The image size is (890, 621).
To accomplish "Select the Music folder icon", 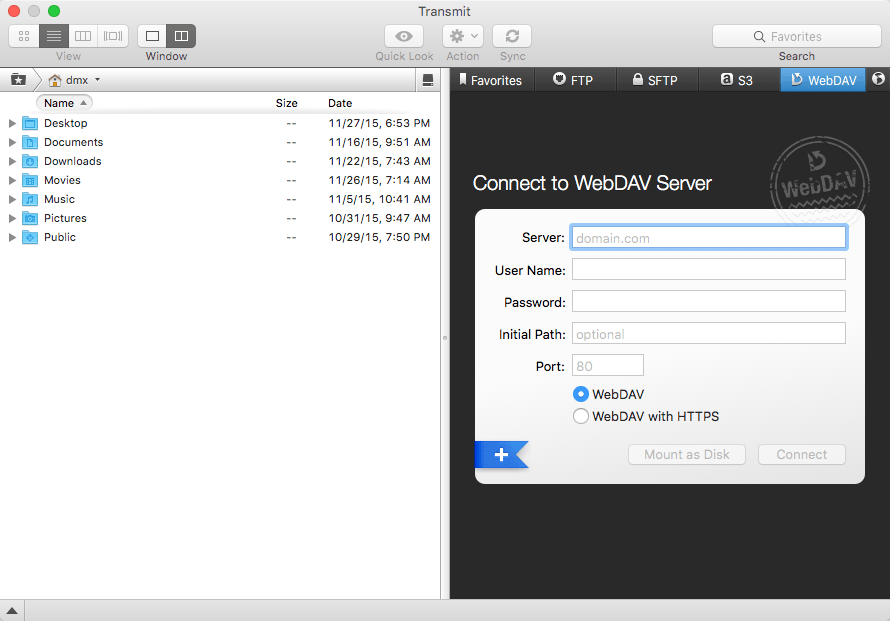I will pos(30,199).
